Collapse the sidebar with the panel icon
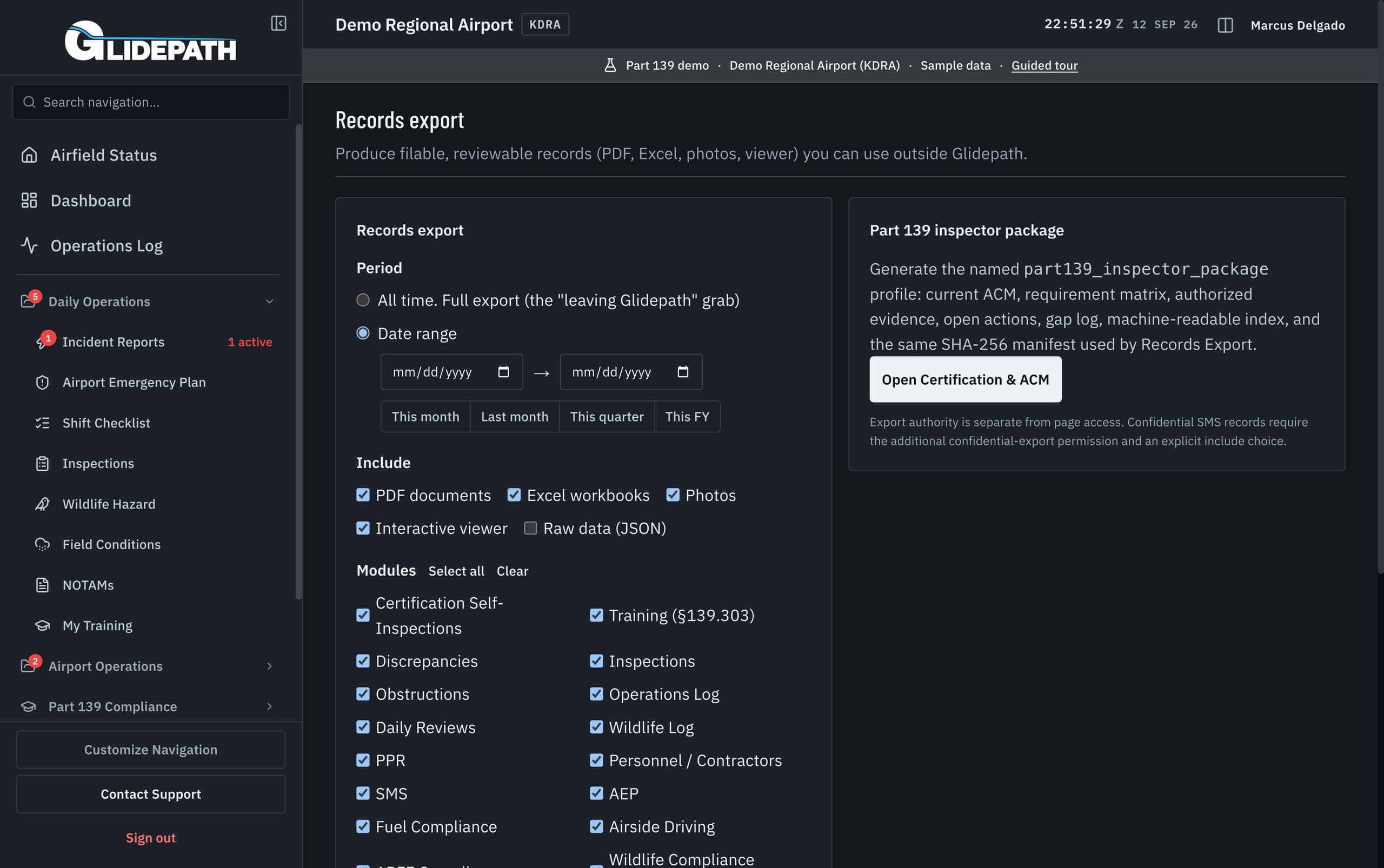The width and height of the screenshot is (1384, 868). pos(278,24)
